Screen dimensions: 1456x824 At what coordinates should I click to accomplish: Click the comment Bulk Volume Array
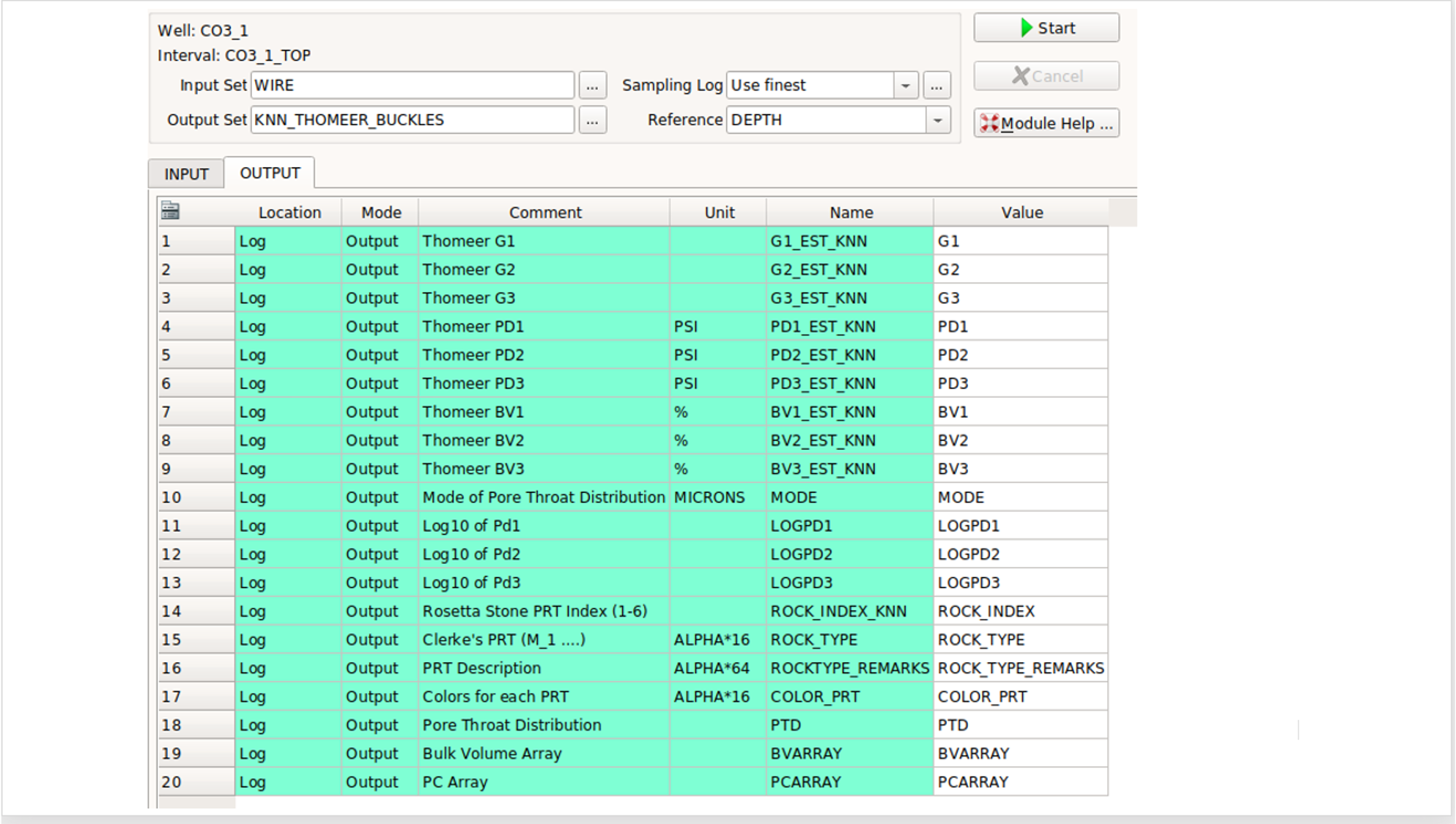coord(544,754)
